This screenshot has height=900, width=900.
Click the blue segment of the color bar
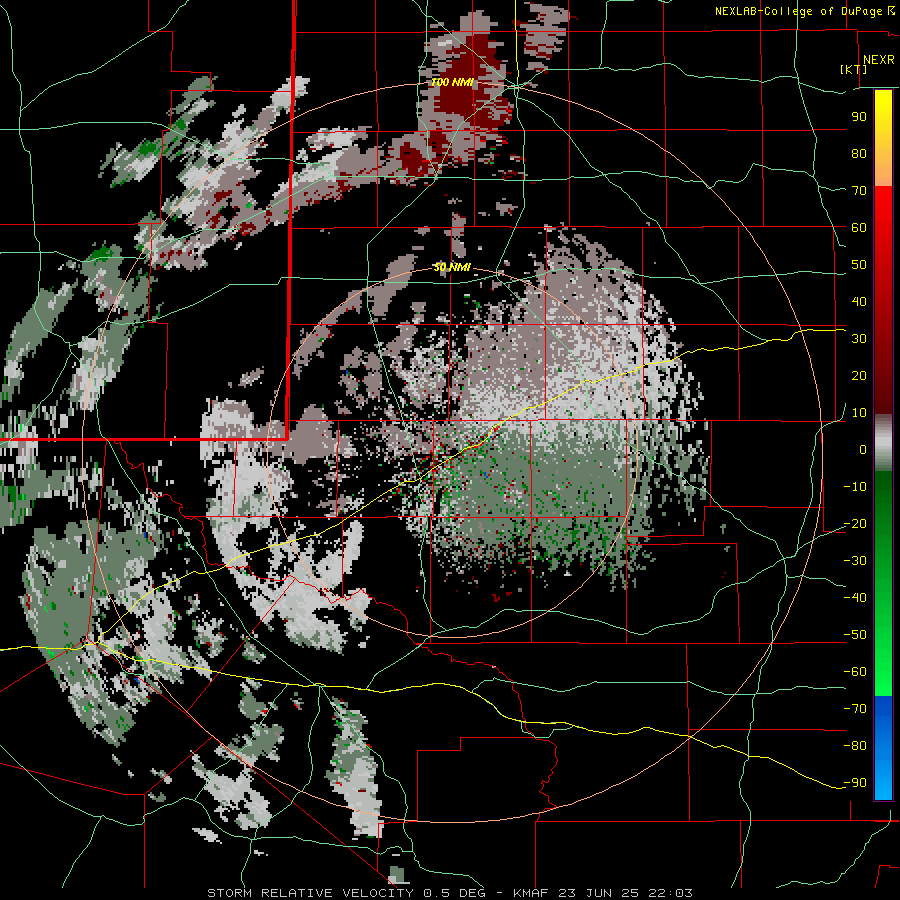pyautogui.click(x=883, y=748)
